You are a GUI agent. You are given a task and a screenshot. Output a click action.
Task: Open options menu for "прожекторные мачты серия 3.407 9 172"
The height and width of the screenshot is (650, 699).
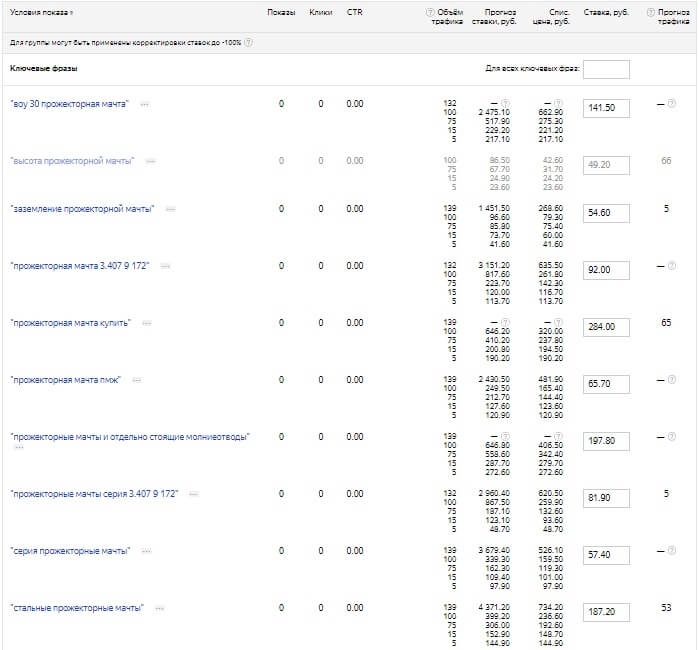point(194,494)
